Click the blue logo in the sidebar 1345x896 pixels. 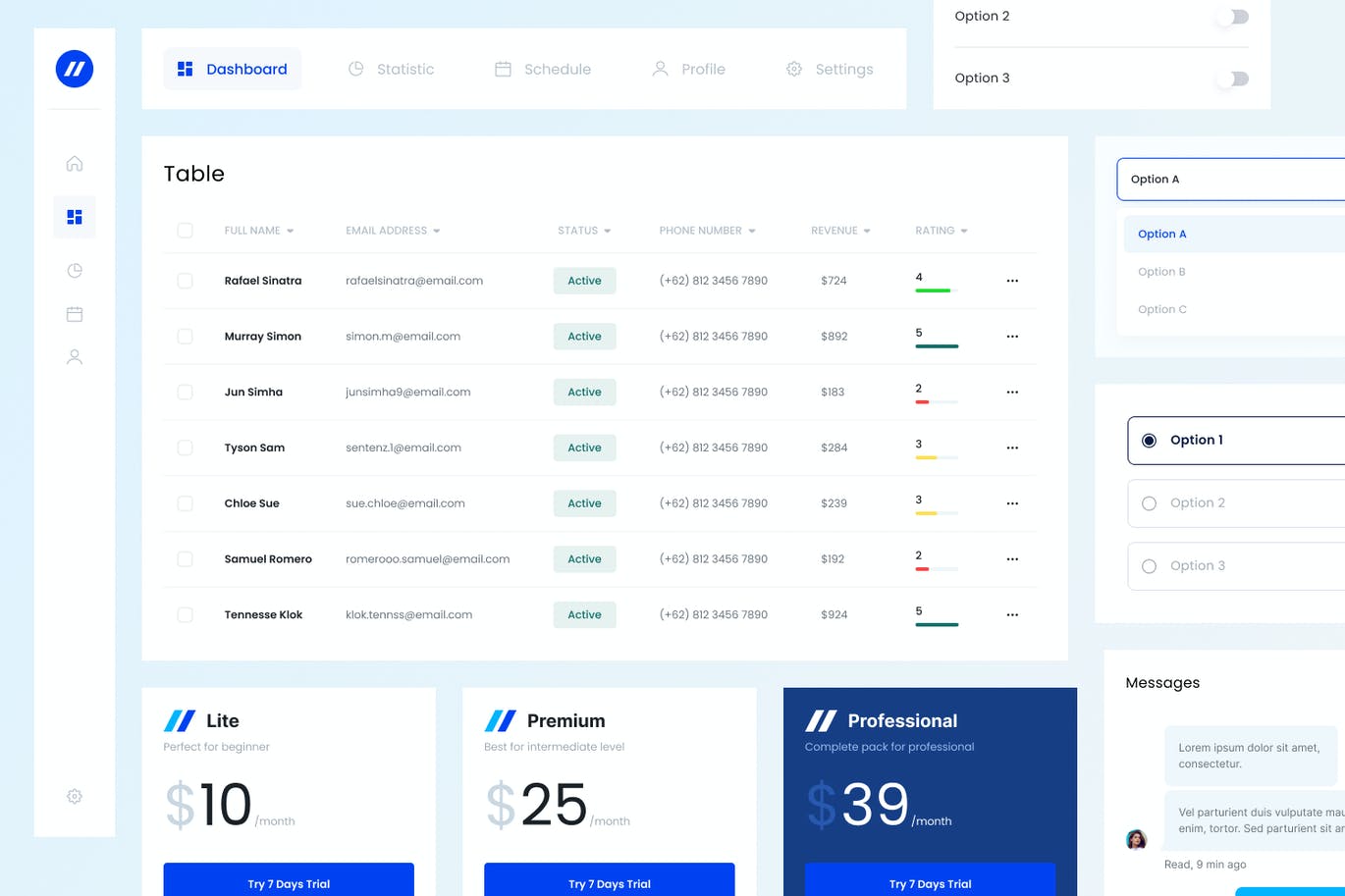[x=75, y=69]
